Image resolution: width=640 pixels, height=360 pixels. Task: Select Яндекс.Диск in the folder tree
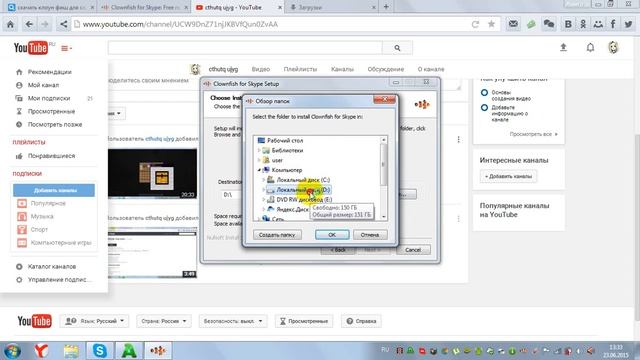[293, 209]
